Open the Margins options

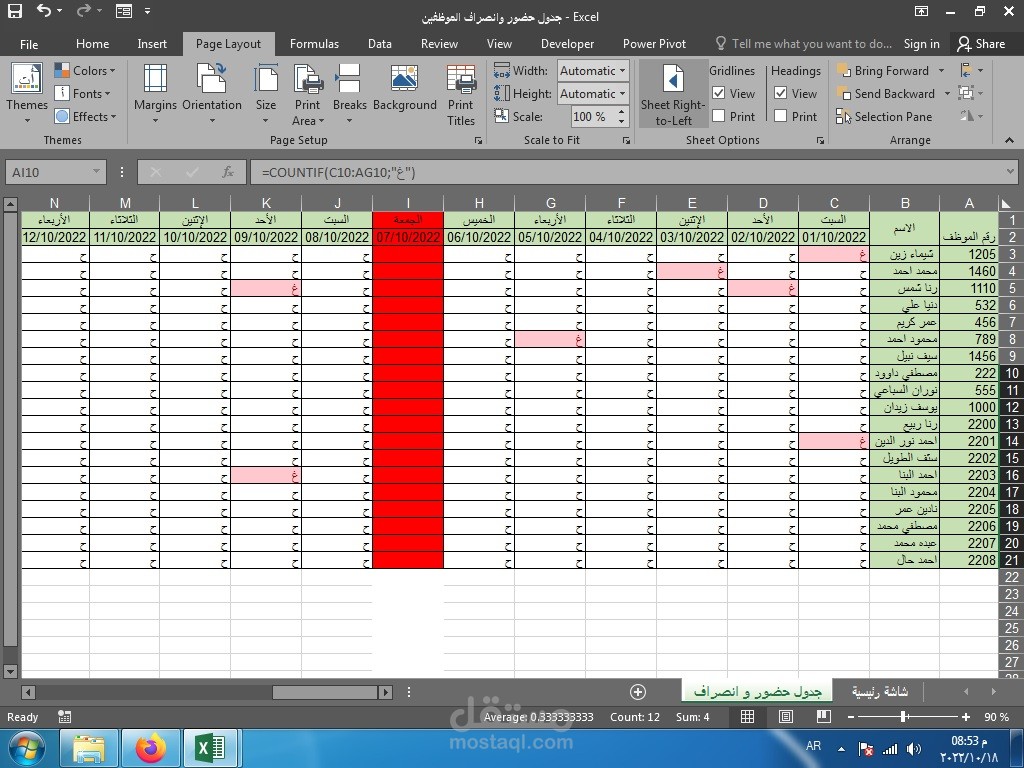coord(155,93)
